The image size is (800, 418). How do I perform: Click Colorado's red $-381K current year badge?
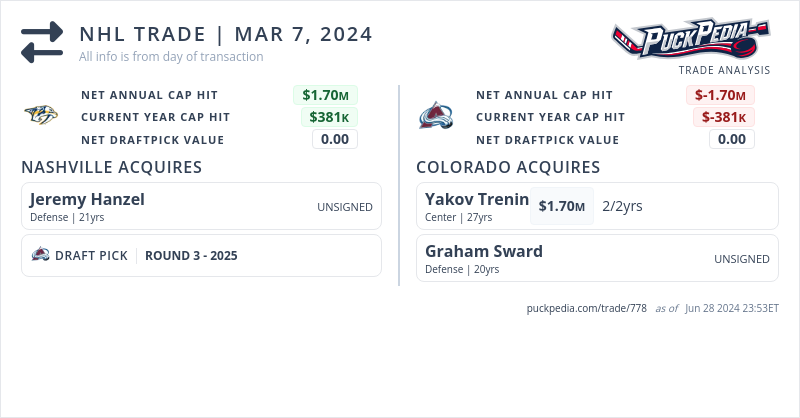(x=723, y=117)
